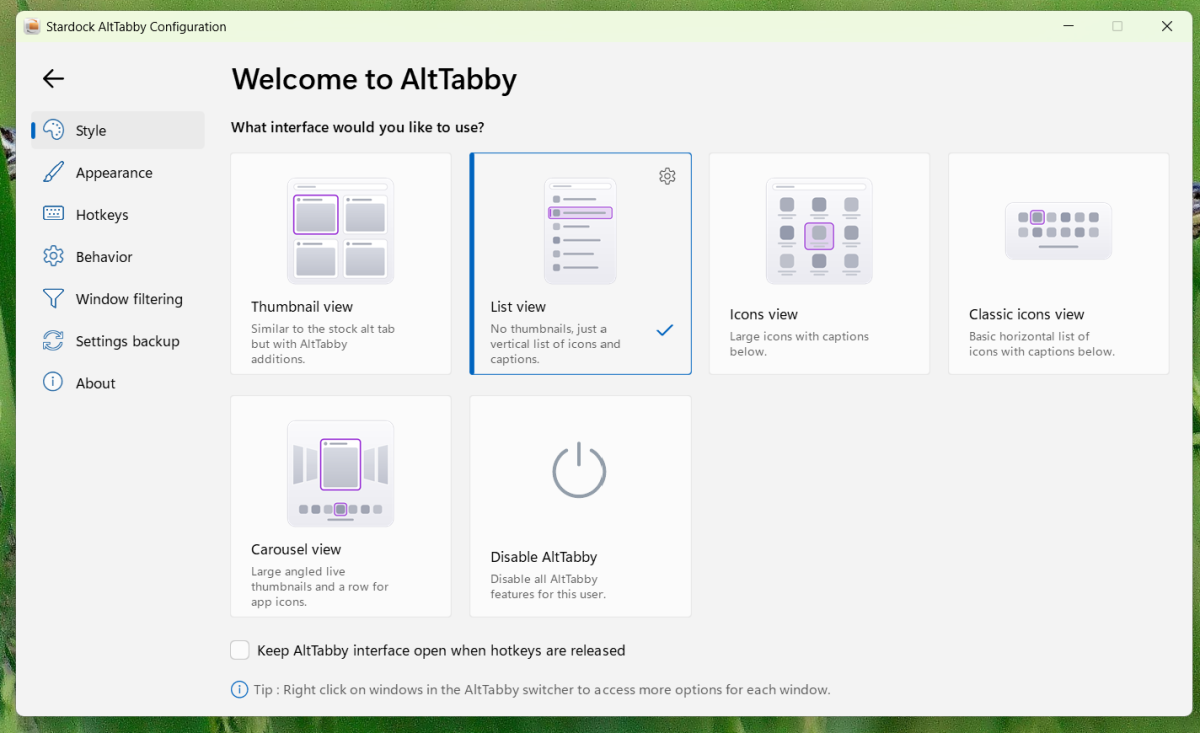Open the Behavior section label
Screen dimensions: 1200x733
tap(104, 256)
